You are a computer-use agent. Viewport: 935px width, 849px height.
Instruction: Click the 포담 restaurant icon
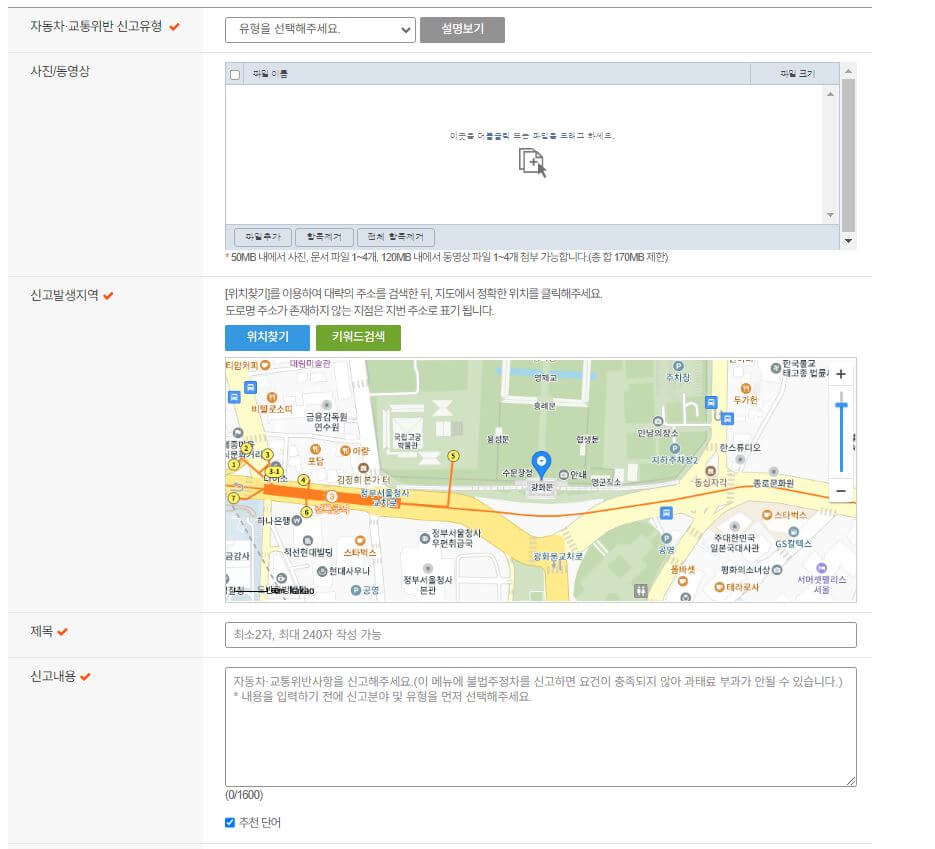(315, 449)
